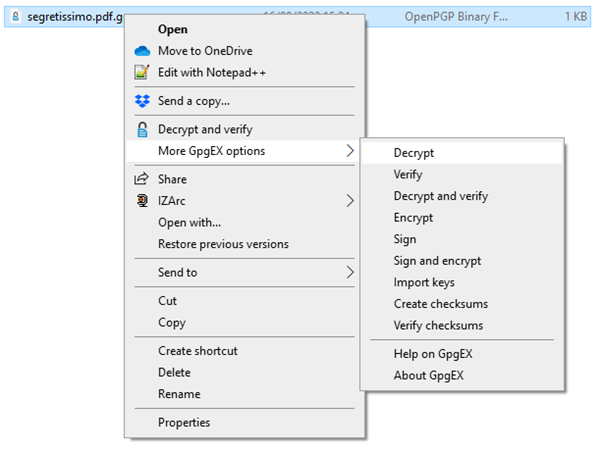Open About GpgEX
Viewport: 602px width, 453px height.
[x=428, y=376]
